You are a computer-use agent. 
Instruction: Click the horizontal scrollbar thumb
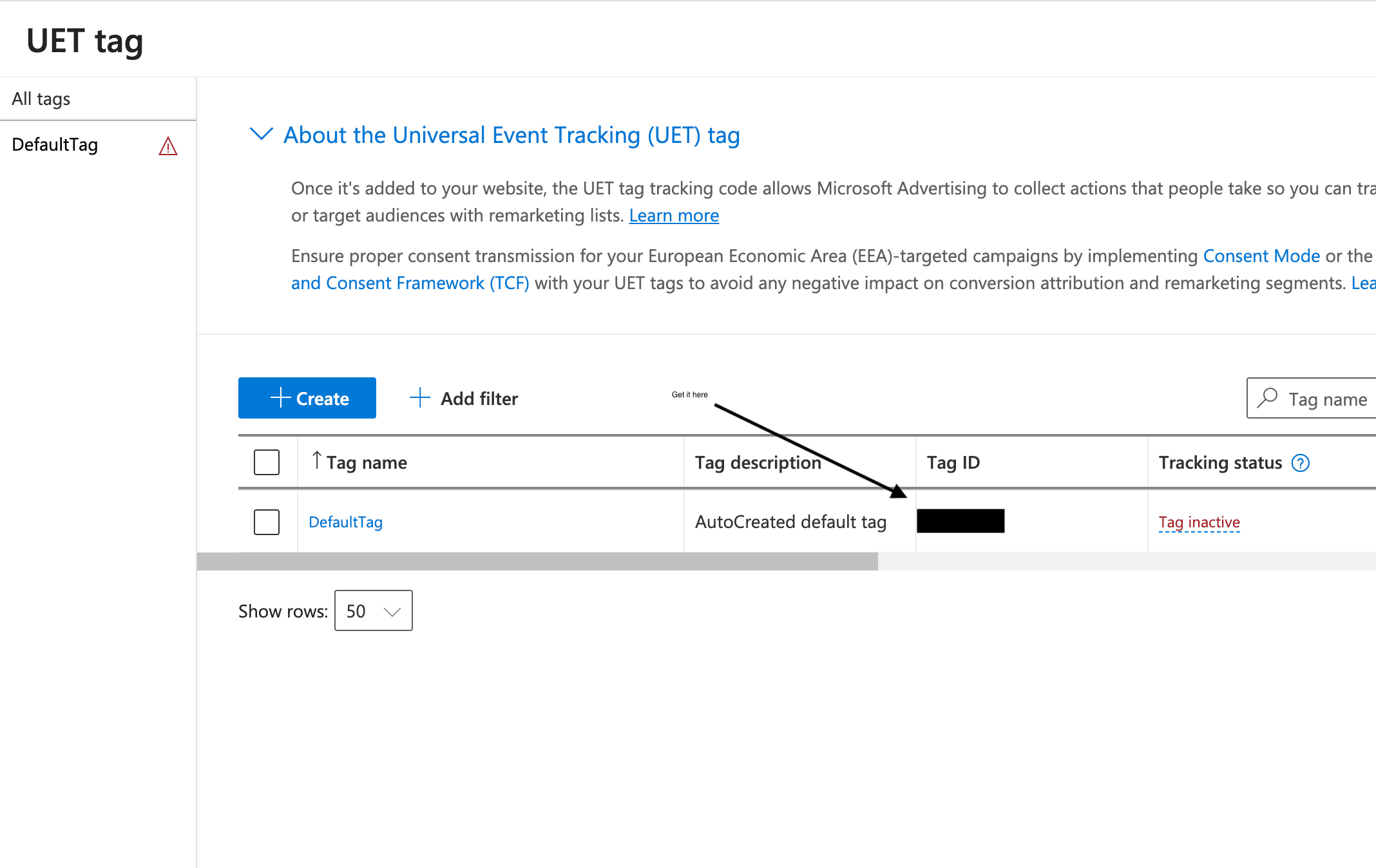coord(537,561)
